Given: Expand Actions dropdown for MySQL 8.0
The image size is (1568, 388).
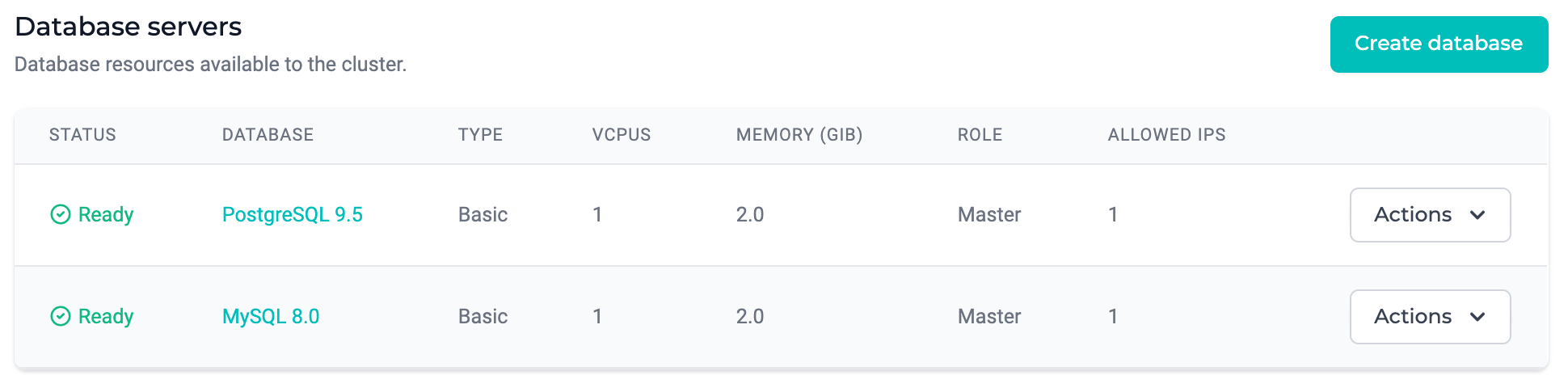Looking at the screenshot, I should click(1430, 317).
